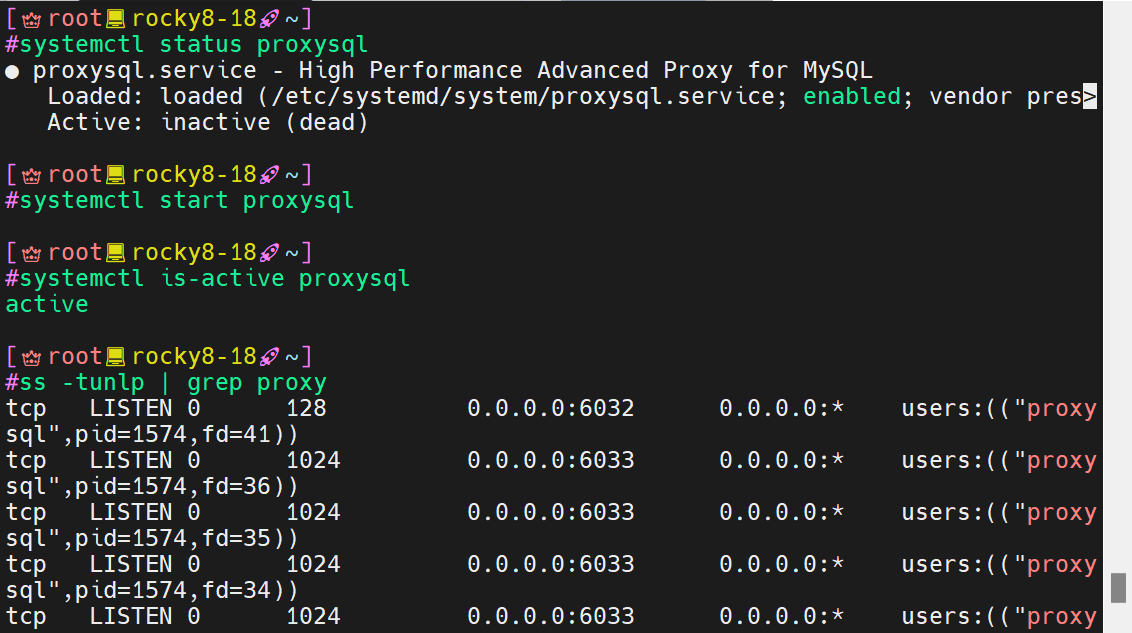Click the crown icon in the first prompt

pyautogui.click(x=31, y=19)
